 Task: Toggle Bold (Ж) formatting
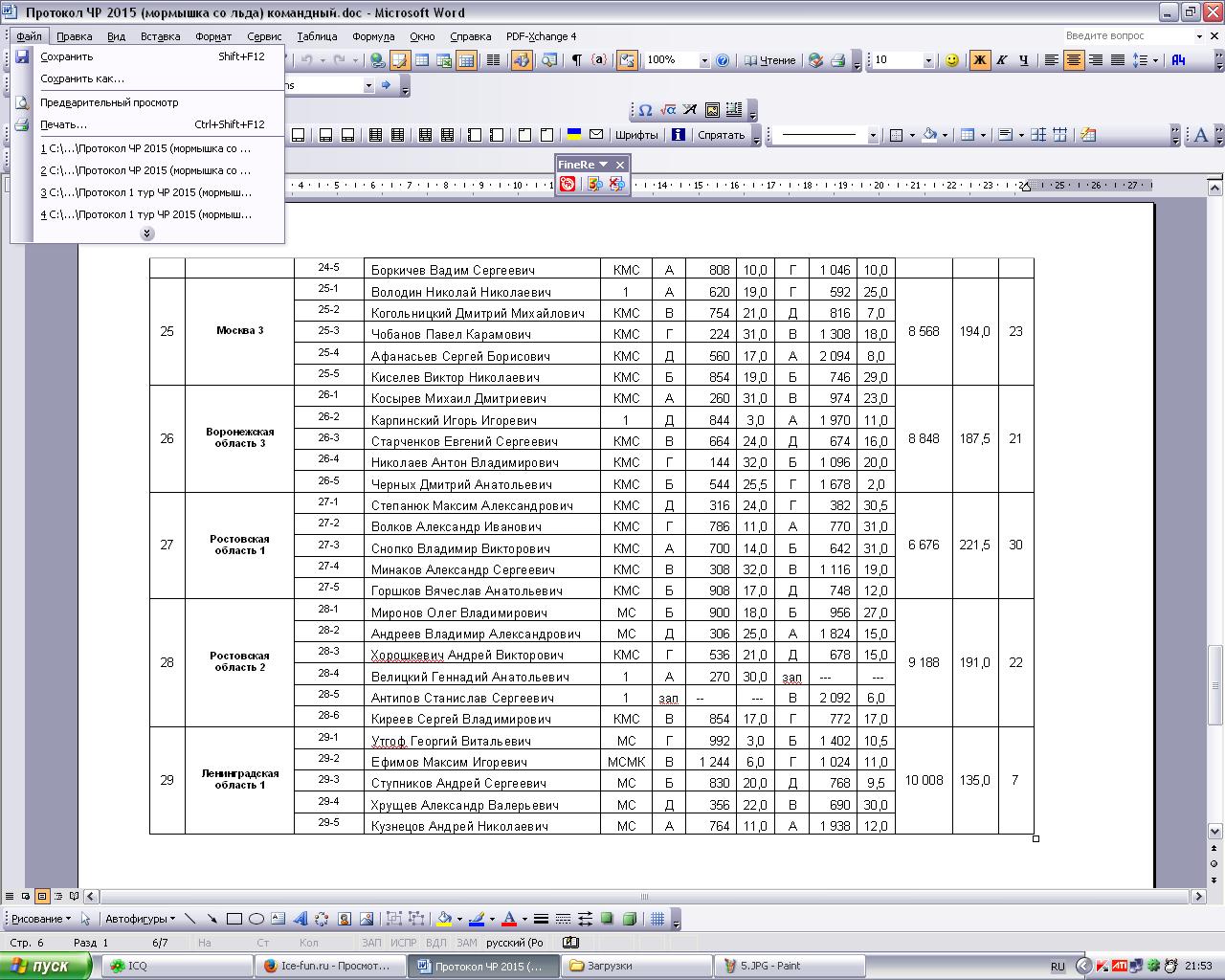coord(979,60)
